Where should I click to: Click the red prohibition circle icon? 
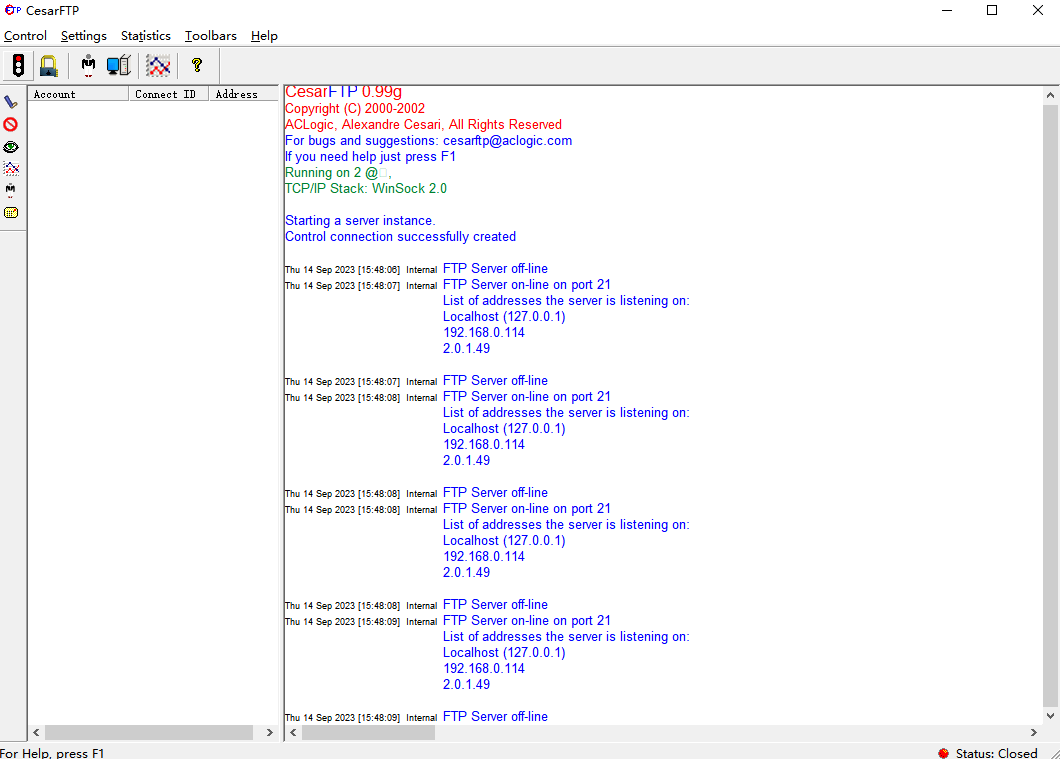pos(11,124)
